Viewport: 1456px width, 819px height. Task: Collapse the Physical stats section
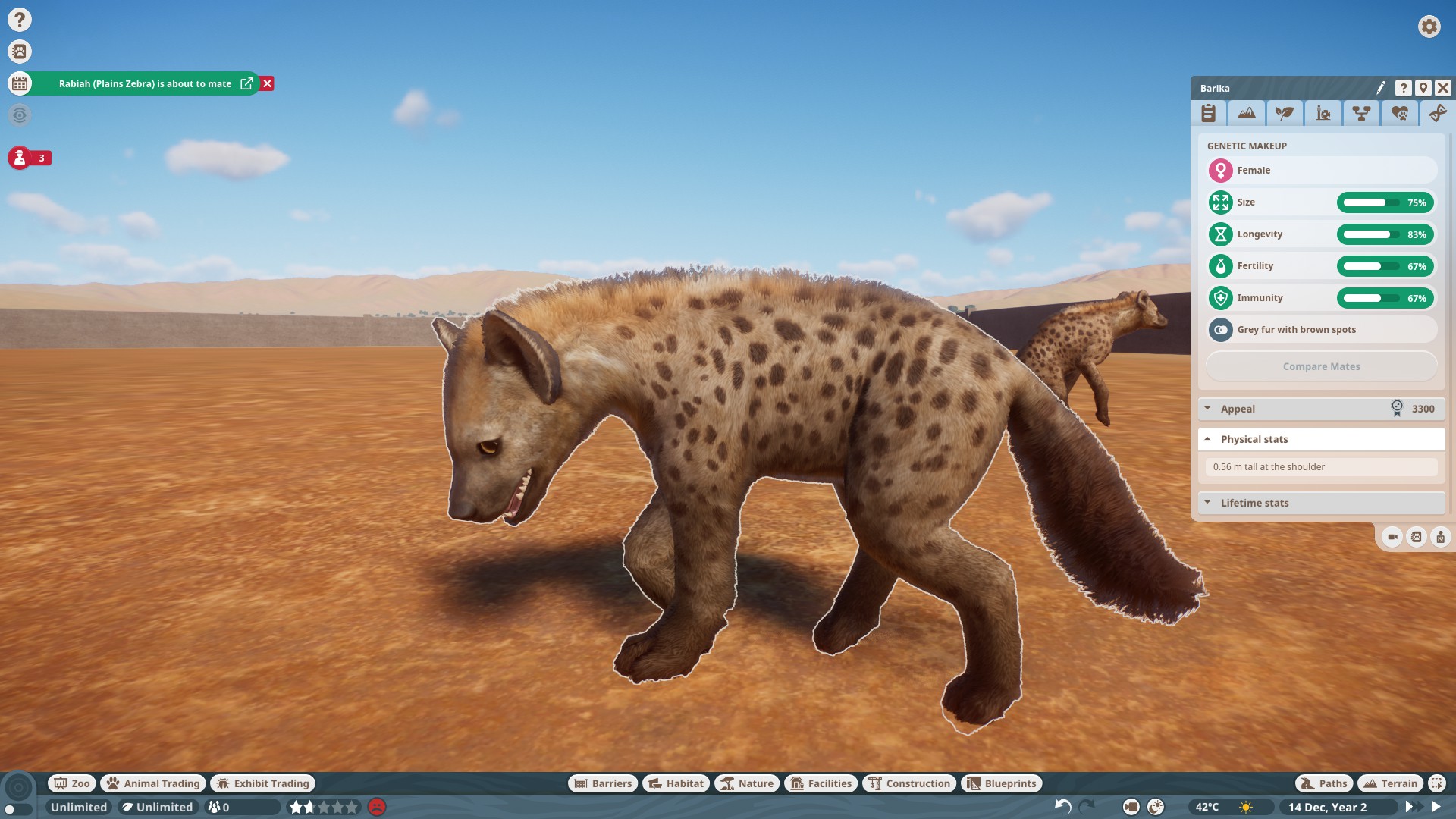tap(1322, 439)
